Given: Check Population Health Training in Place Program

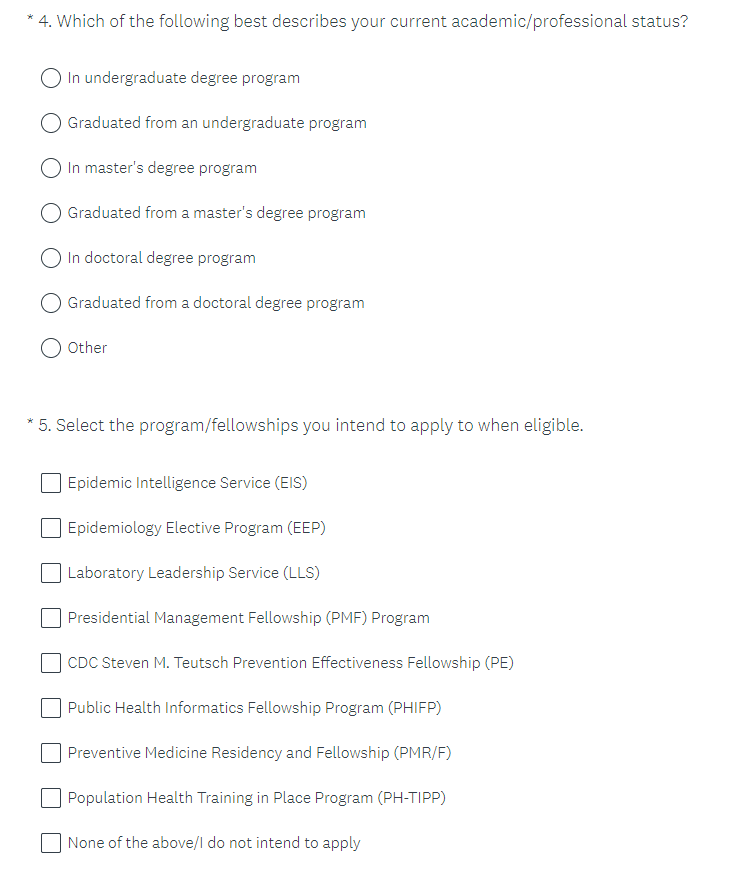Looking at the screenshot, I should pyautogui.click(x=52, y=798).
